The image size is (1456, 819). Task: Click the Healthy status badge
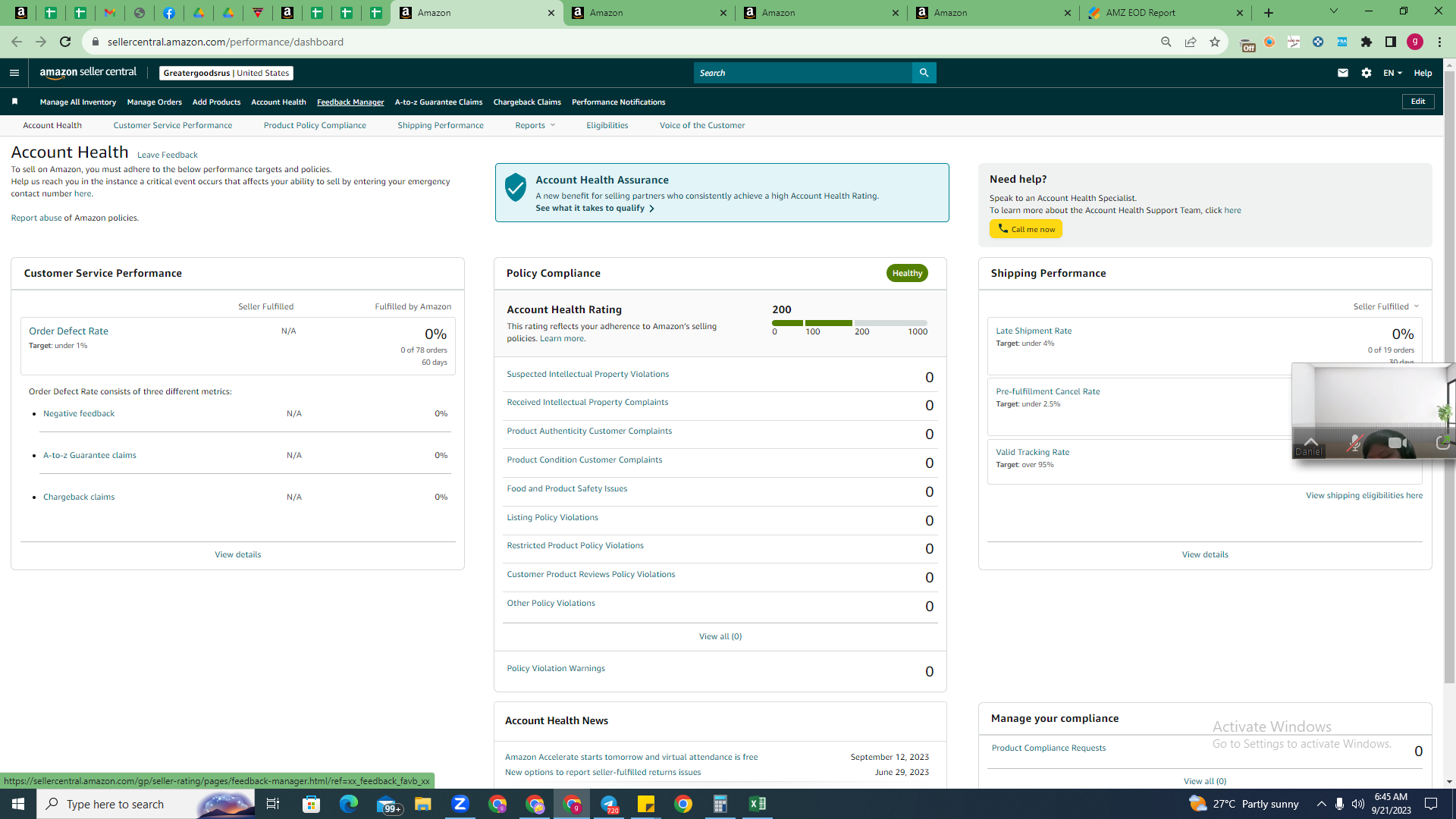click(907, 273)
